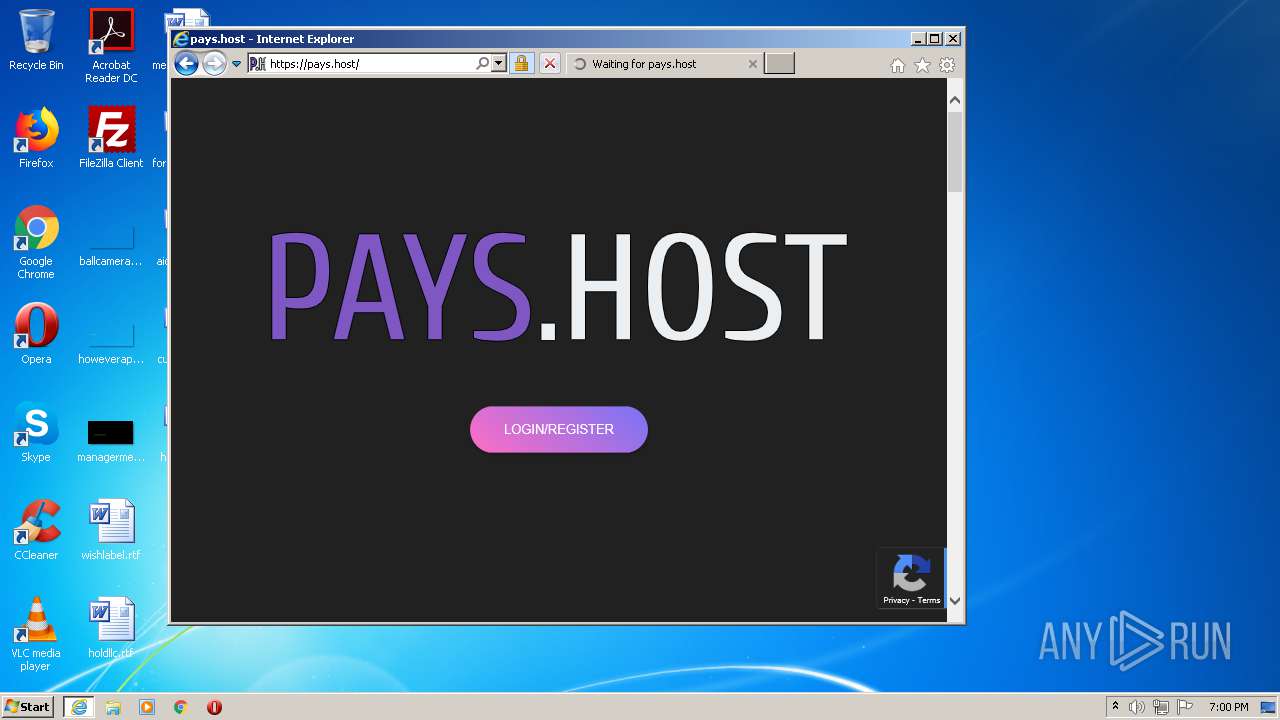Open Windows Explorer from taskbar
The height and width of the screenshot is (720, 1280).
click(113, 707)
